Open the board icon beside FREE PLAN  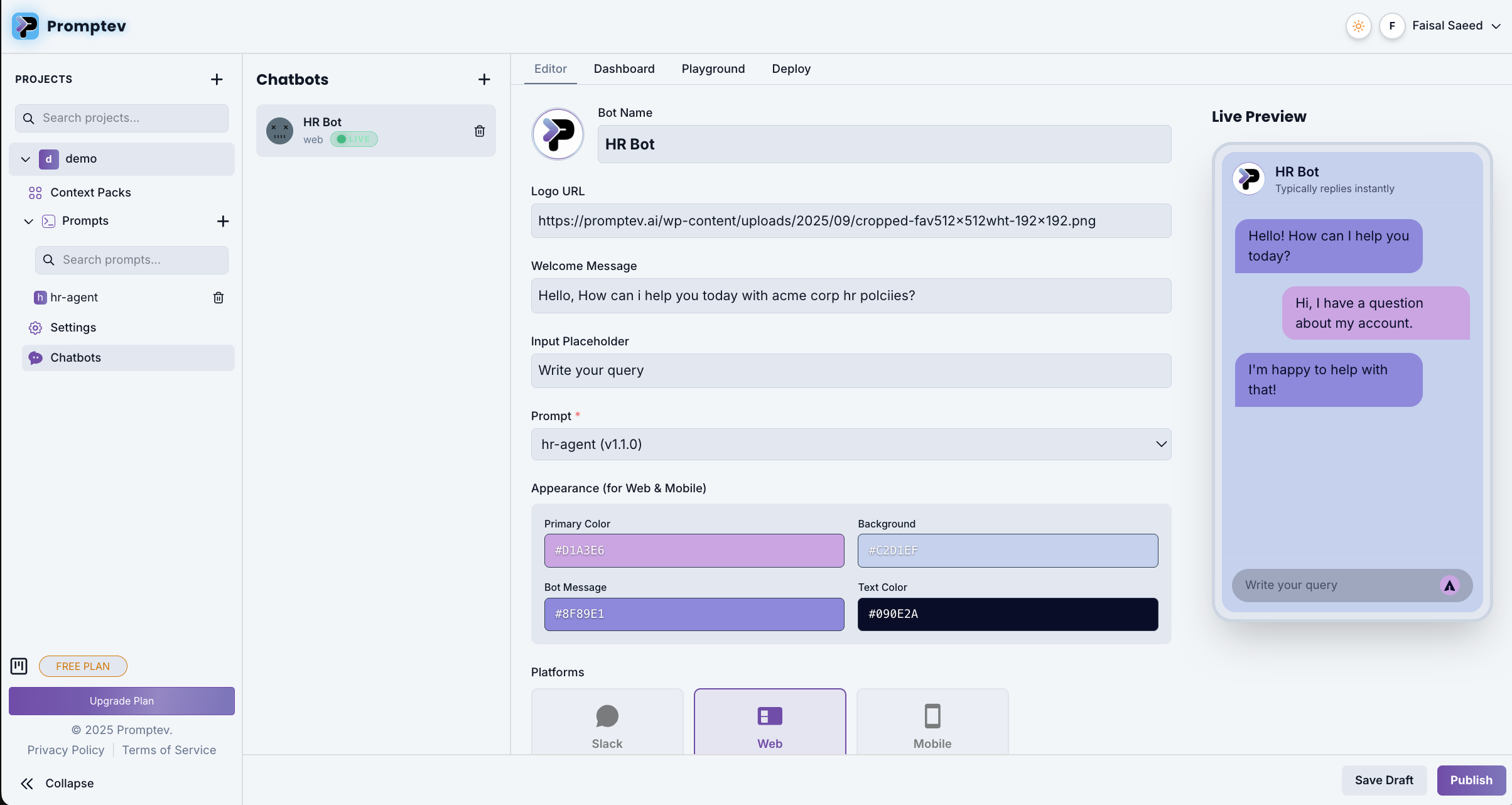(19, 666)
